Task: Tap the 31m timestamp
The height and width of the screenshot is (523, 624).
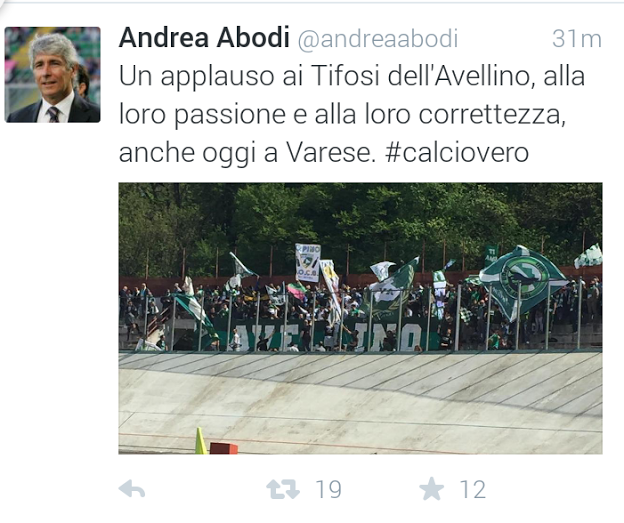Action: tap(577, 39)
